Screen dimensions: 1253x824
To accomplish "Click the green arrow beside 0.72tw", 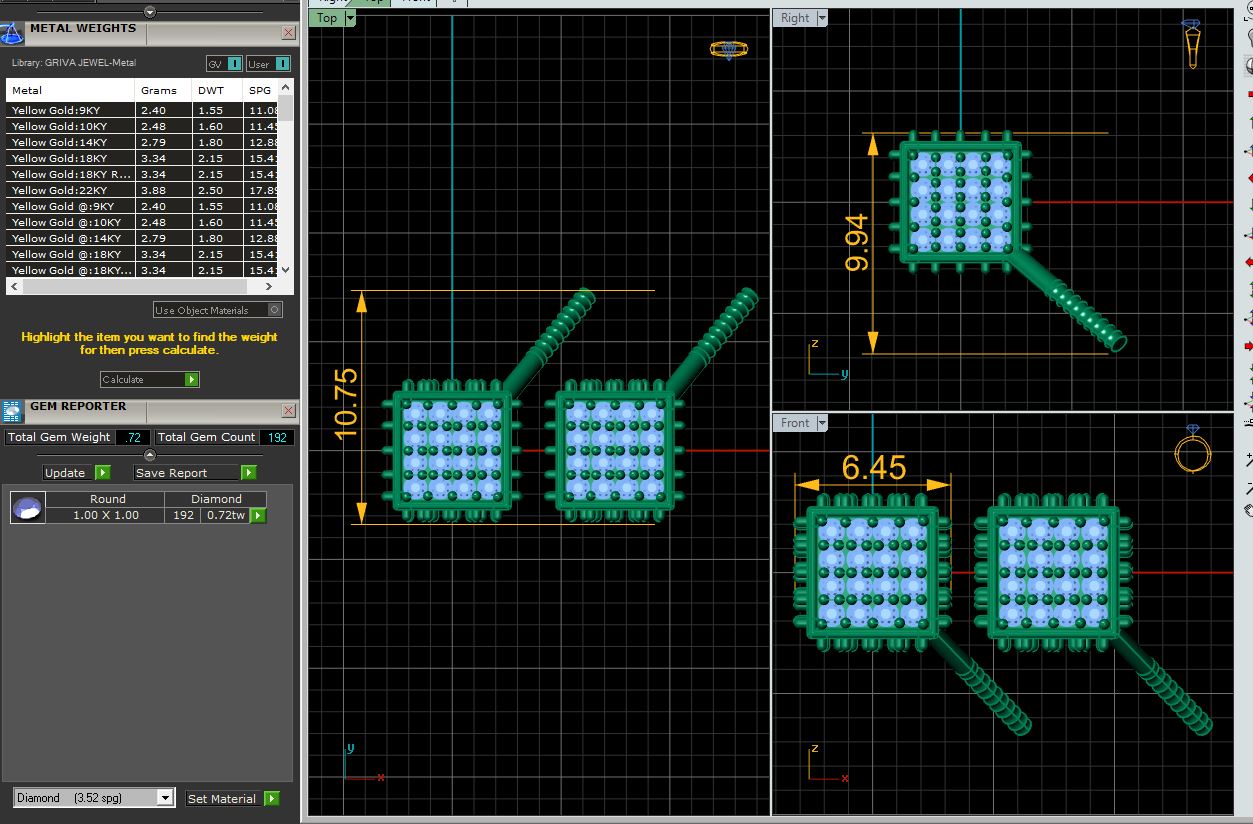I will [258, 516].
